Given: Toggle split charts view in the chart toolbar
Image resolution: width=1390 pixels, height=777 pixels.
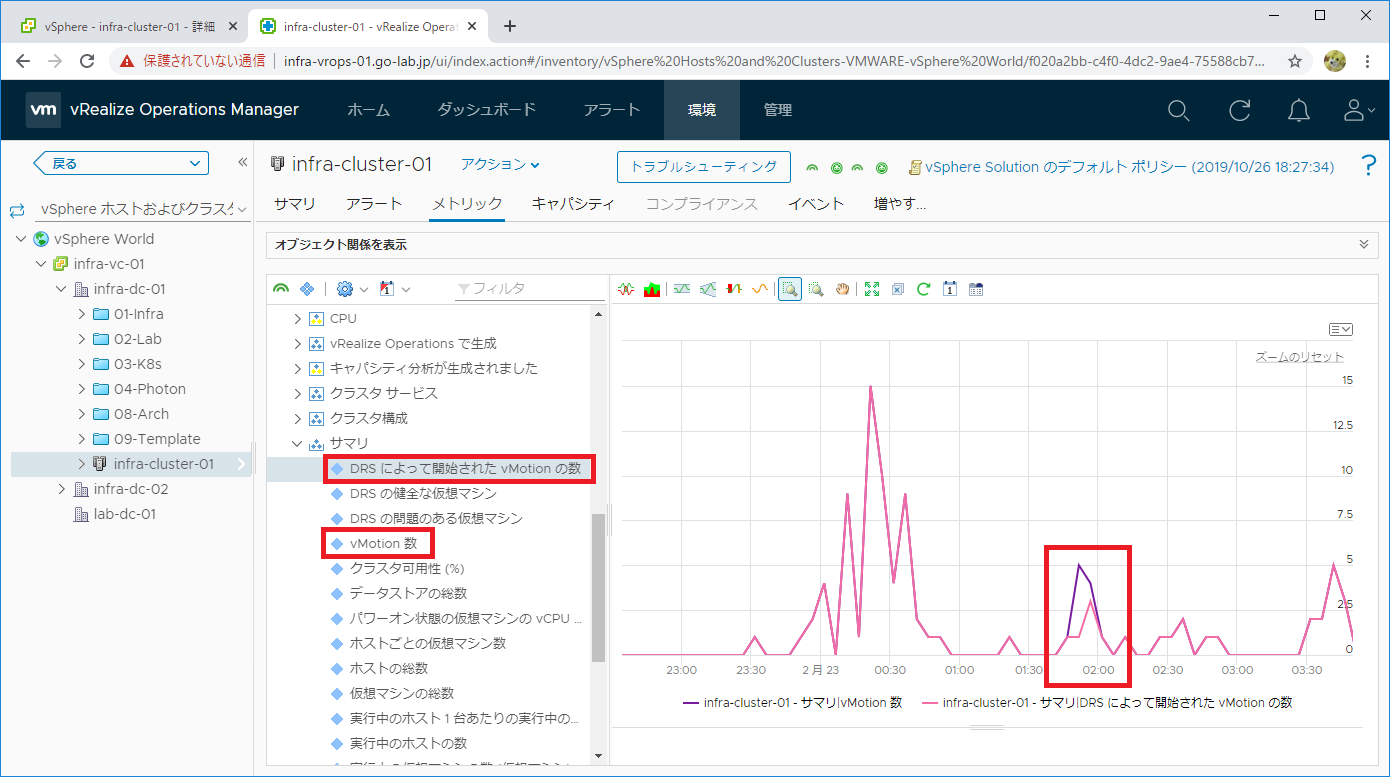Looking at the screenshot, I should [627, 289].
